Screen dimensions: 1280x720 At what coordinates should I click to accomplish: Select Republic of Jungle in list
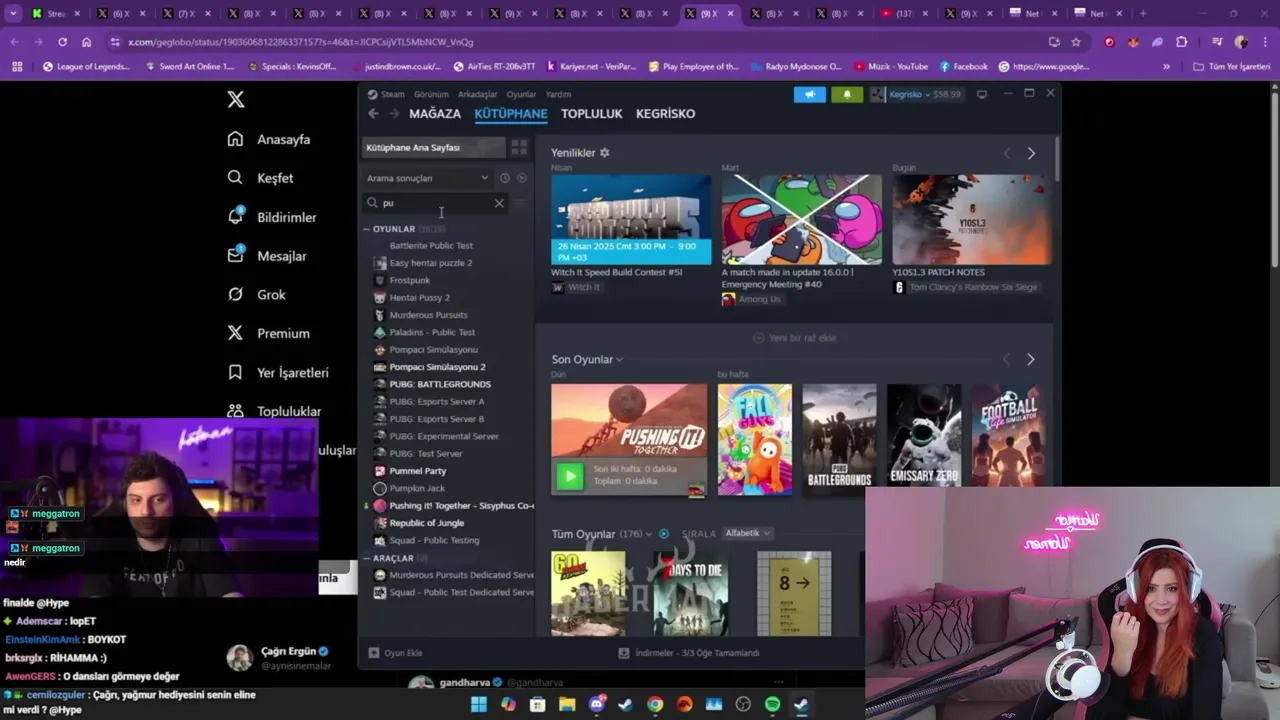[x=427, y=523]
